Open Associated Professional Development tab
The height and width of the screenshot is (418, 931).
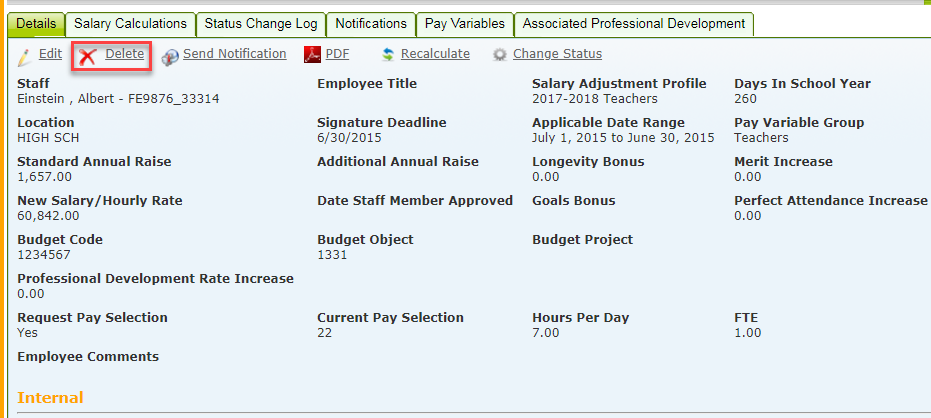point(634,24)
